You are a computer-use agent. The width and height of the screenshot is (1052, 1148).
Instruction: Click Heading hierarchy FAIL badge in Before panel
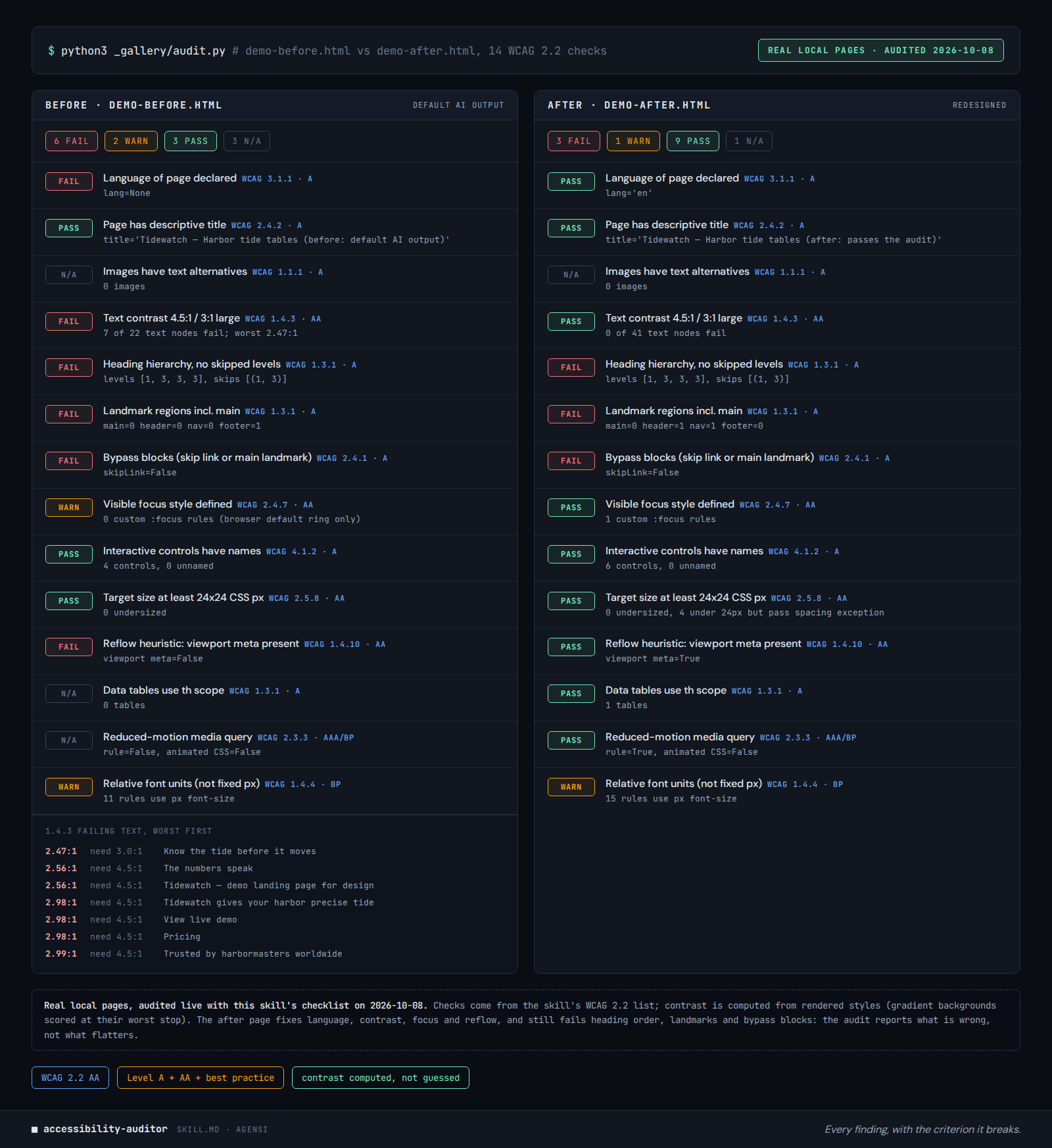tap(69, 368)
